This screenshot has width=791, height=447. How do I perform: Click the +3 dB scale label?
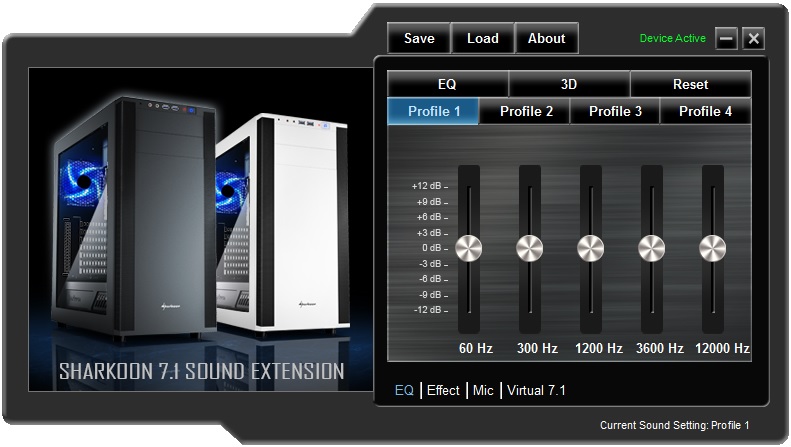tap(429, 233)
